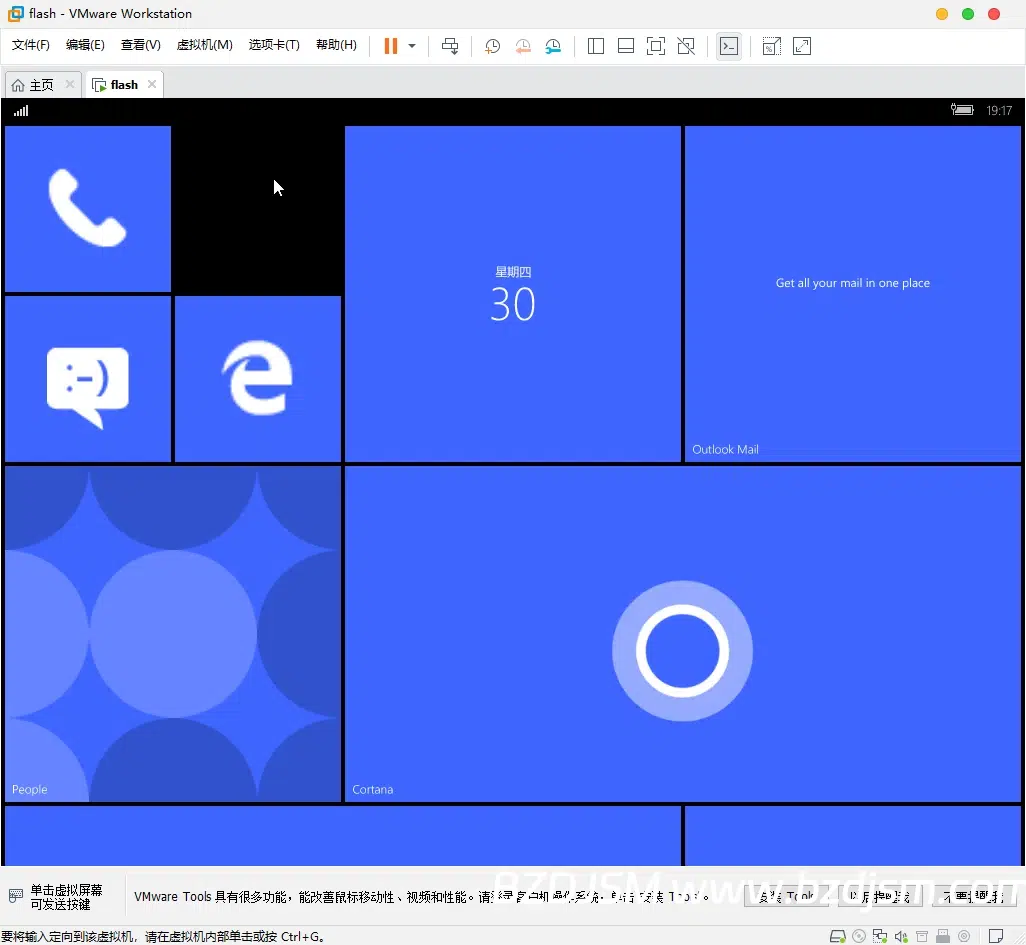Enter full screen mode
This screenshot has width=1026, height=945.
[656, 46]
